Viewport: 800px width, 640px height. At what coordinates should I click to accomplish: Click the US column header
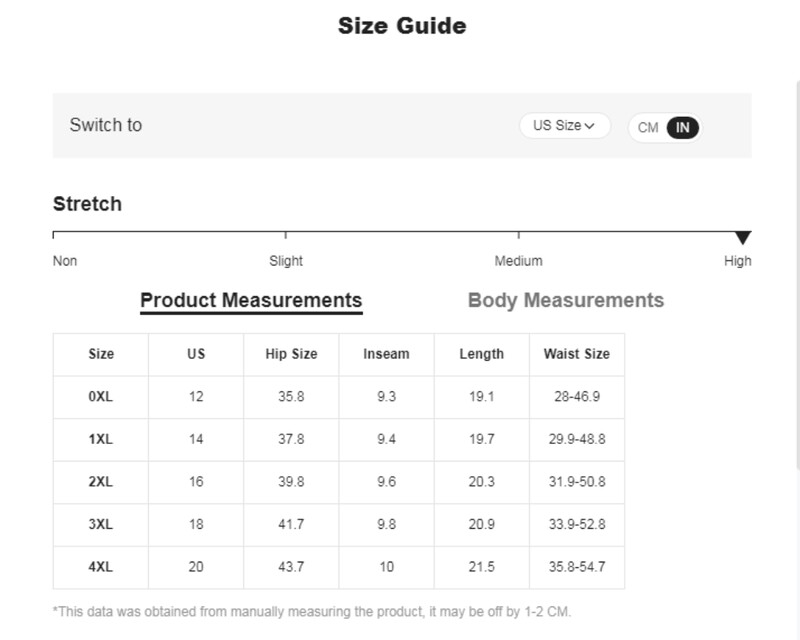pos(196,354)
